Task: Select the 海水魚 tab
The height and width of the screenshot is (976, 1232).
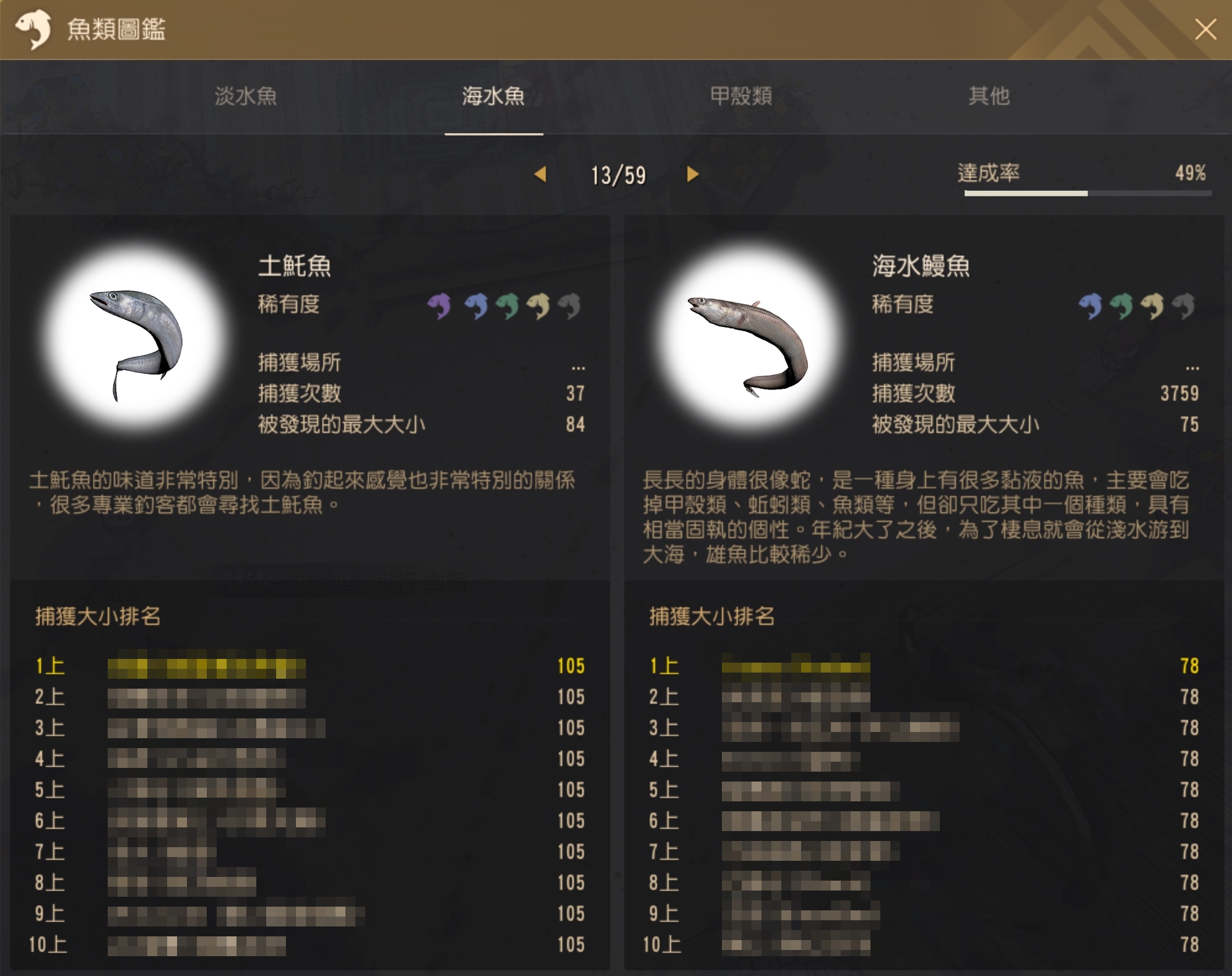Action: pyautogui.click(x=493, y=97)
